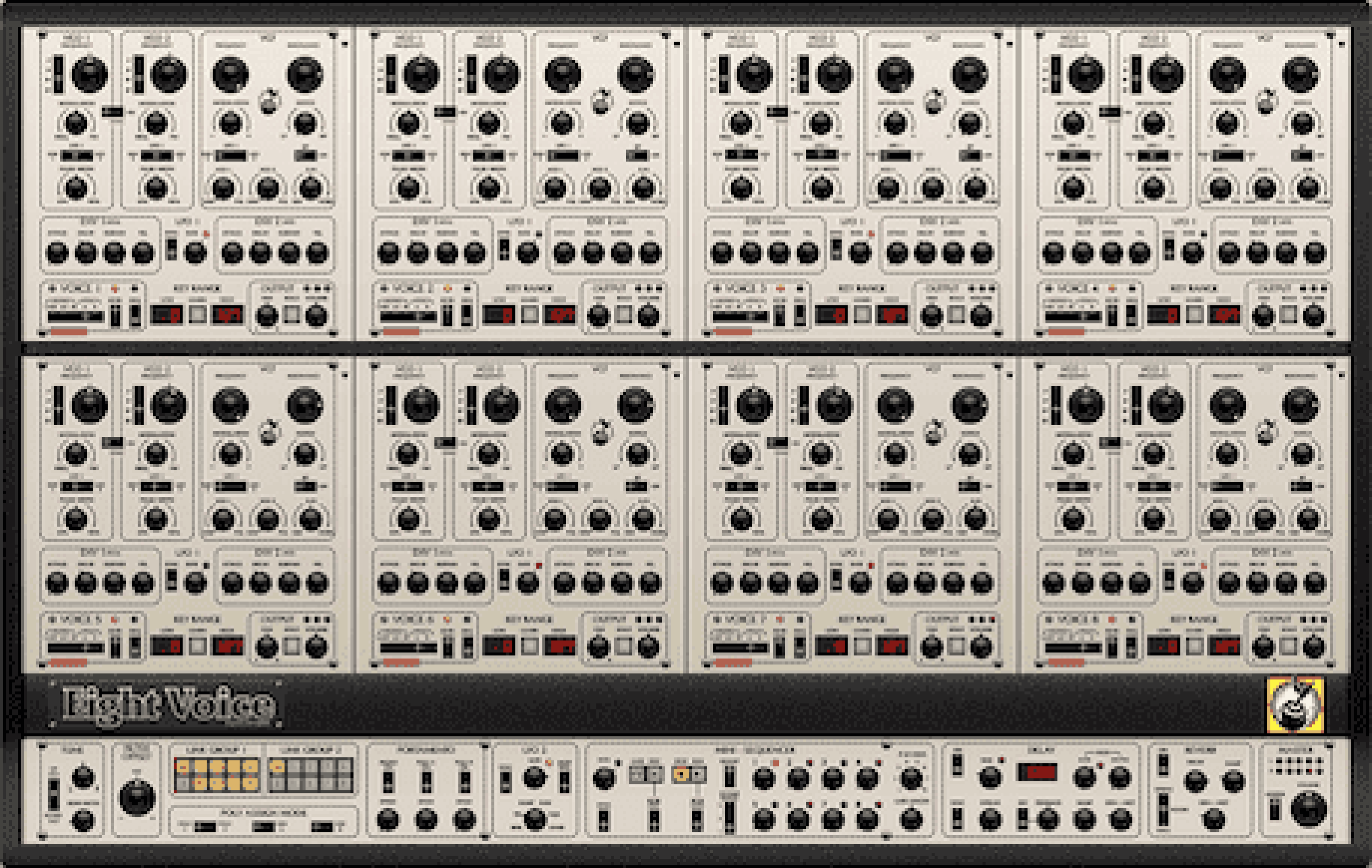1372x868 pixels.
Task: Click Voice 1 LFO 1 rate knob
Action: [195, 252]
